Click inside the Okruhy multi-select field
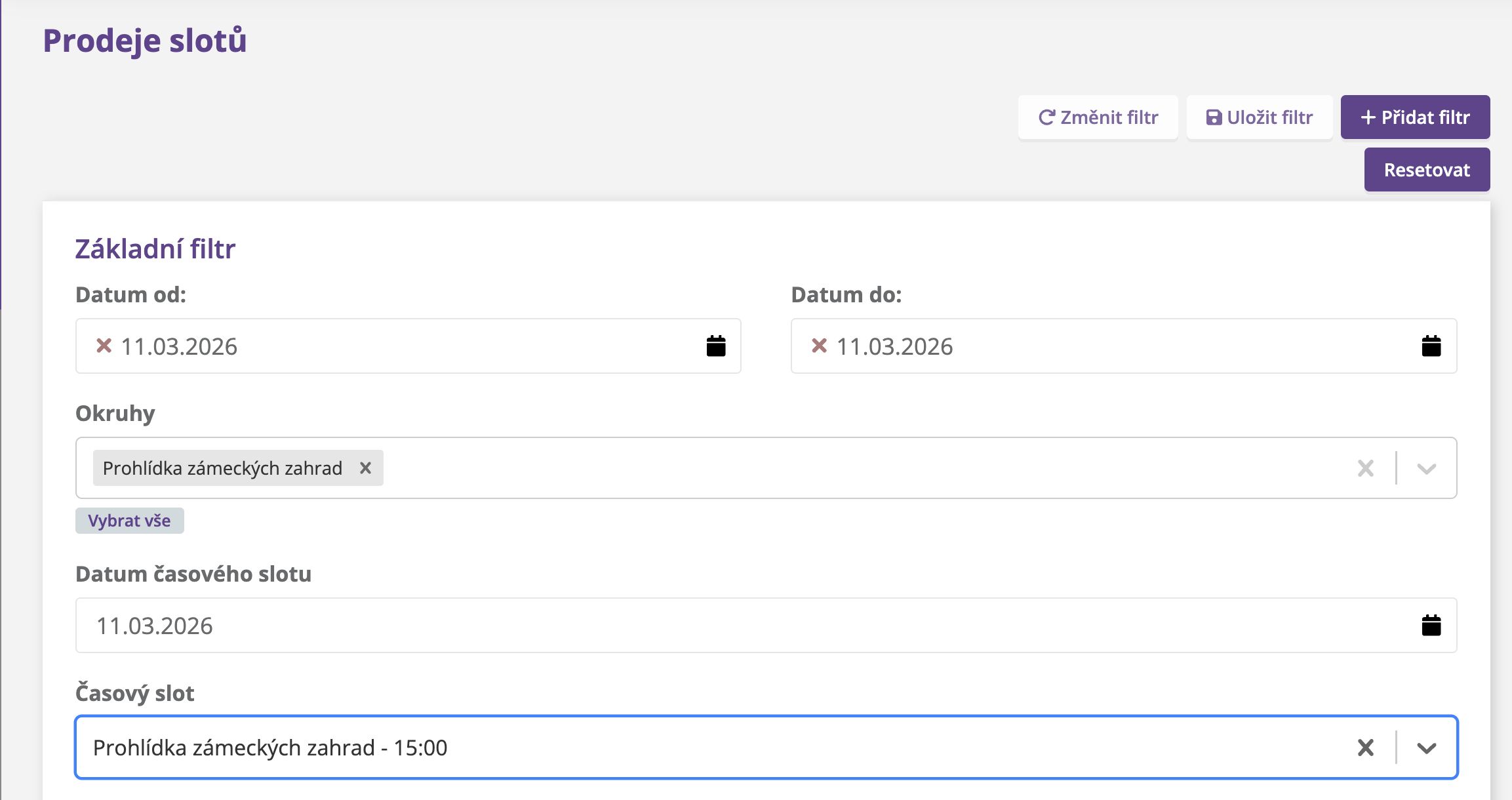The height and width of the screenshot is (800, 1512). click(852, 468)
